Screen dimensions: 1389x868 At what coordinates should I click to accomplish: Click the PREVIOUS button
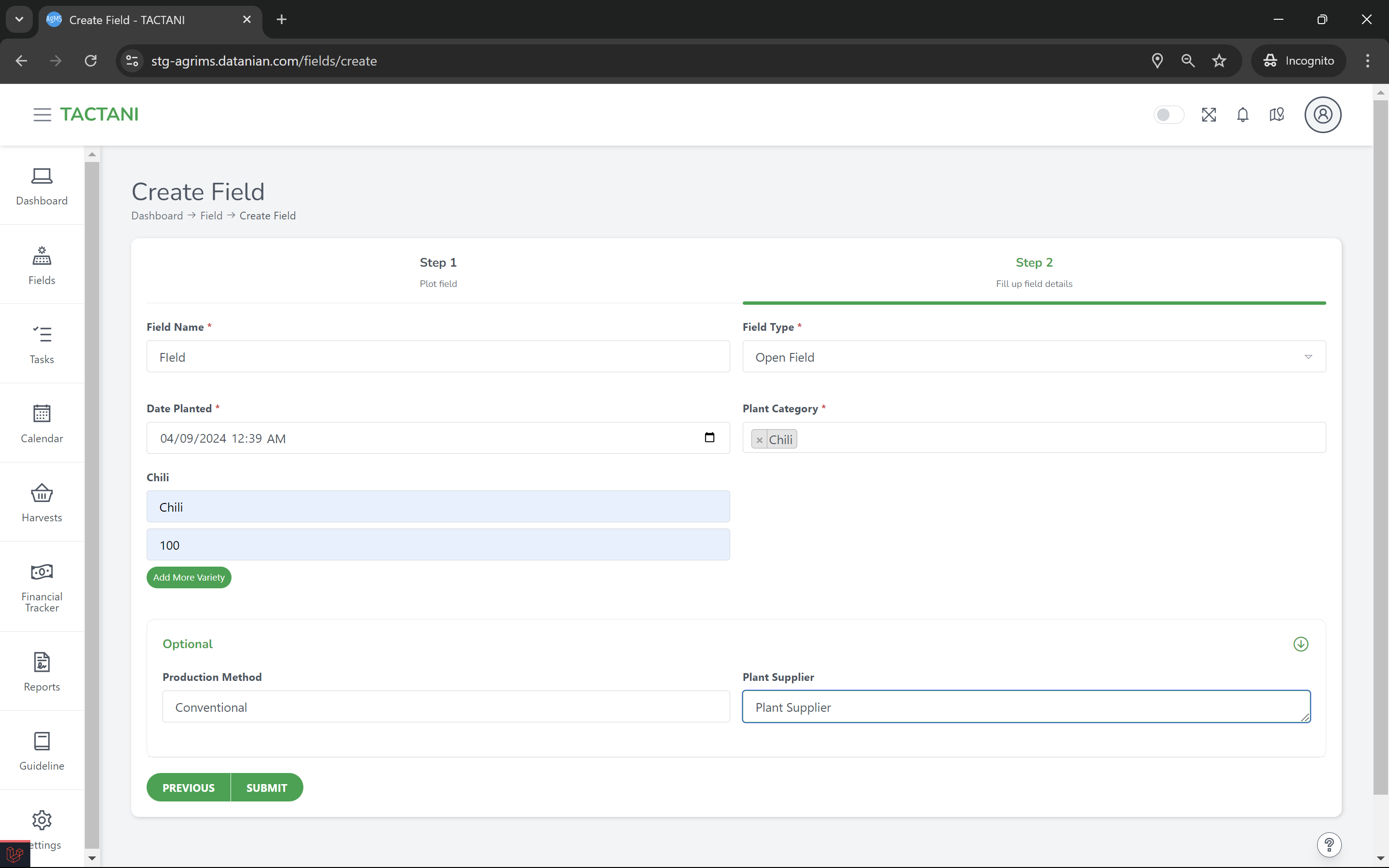tap(188, 787)
